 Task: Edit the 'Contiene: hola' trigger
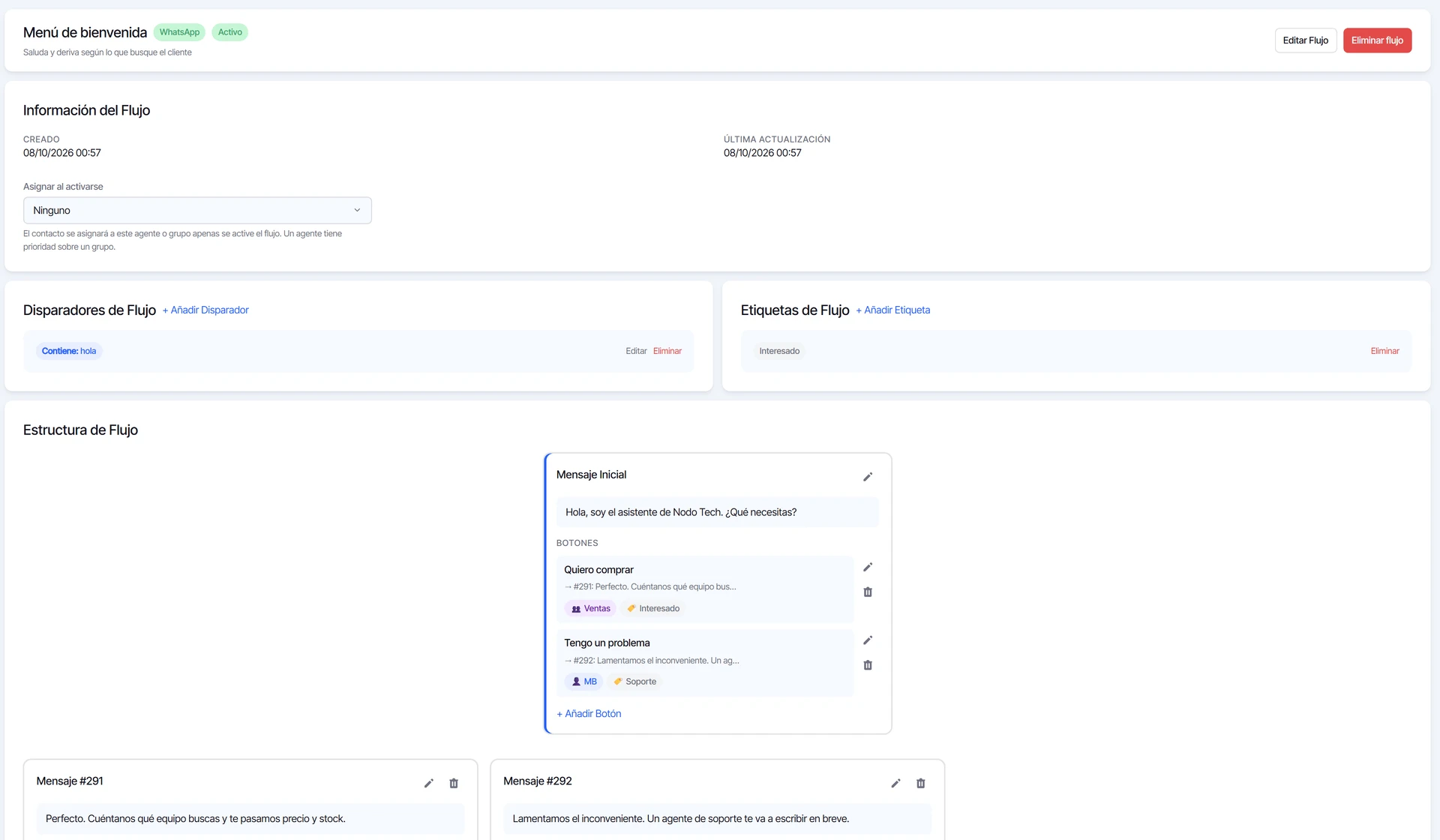tap(636, 351)
